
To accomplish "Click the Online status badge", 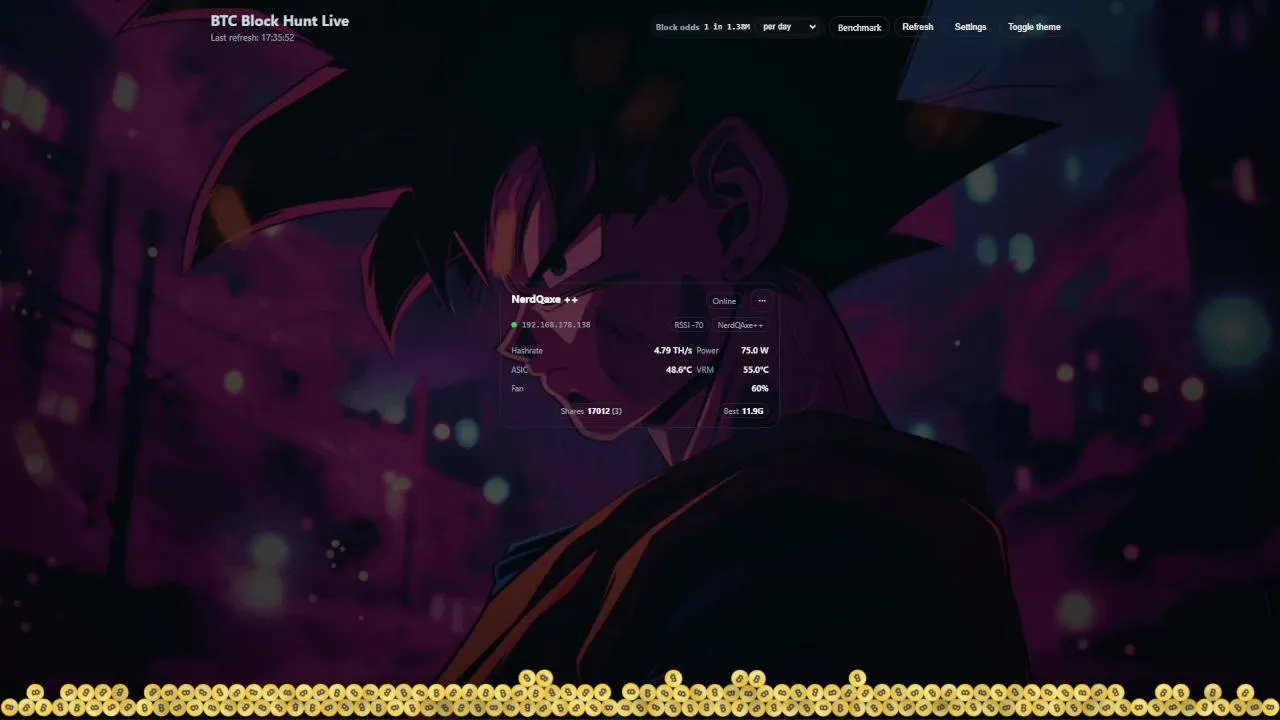I will (724, 301).
